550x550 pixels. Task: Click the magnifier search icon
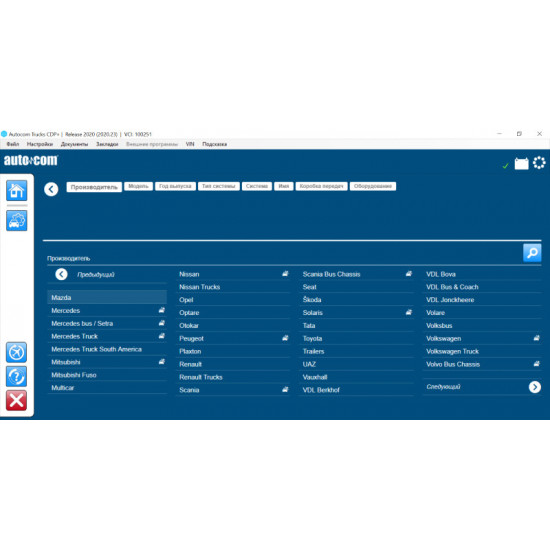[532, 253]
